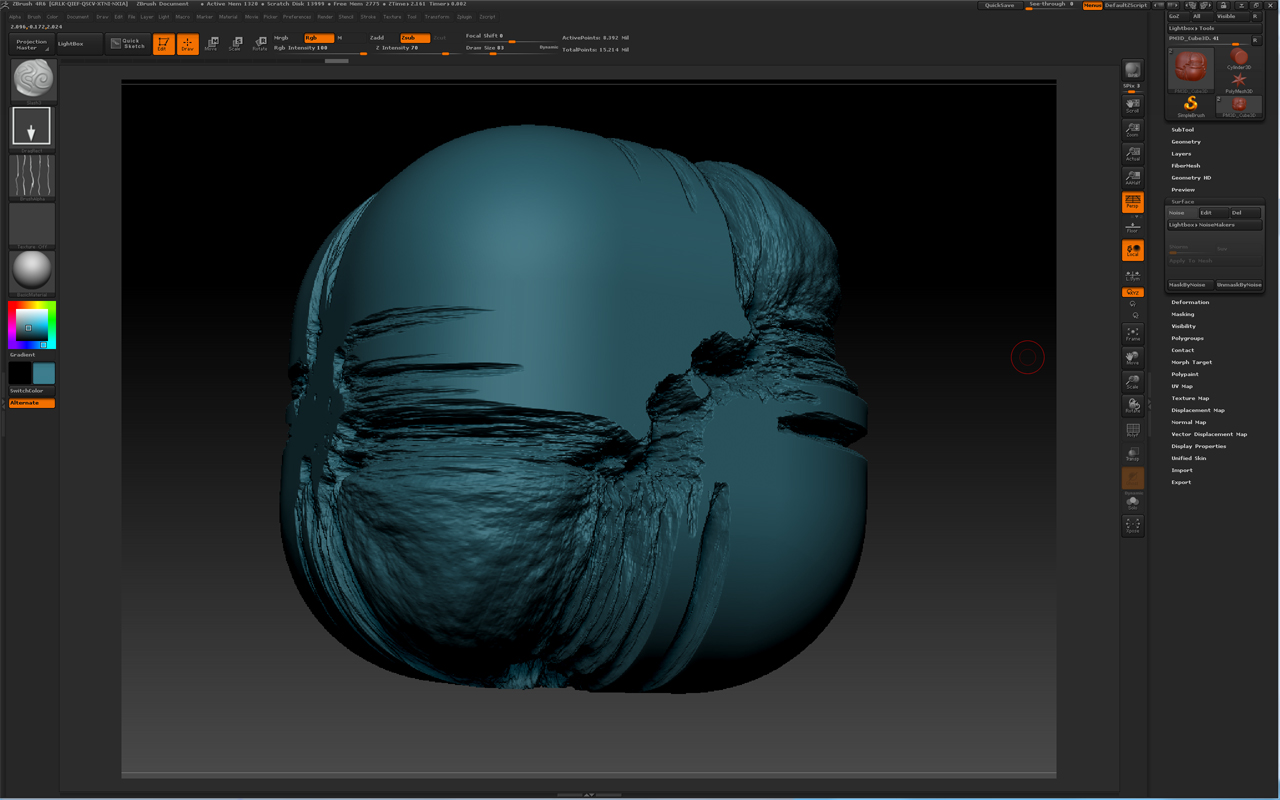This screenshot has height=800, width=1280.
Task: Click the LightBox button
Action: [79, 44]
